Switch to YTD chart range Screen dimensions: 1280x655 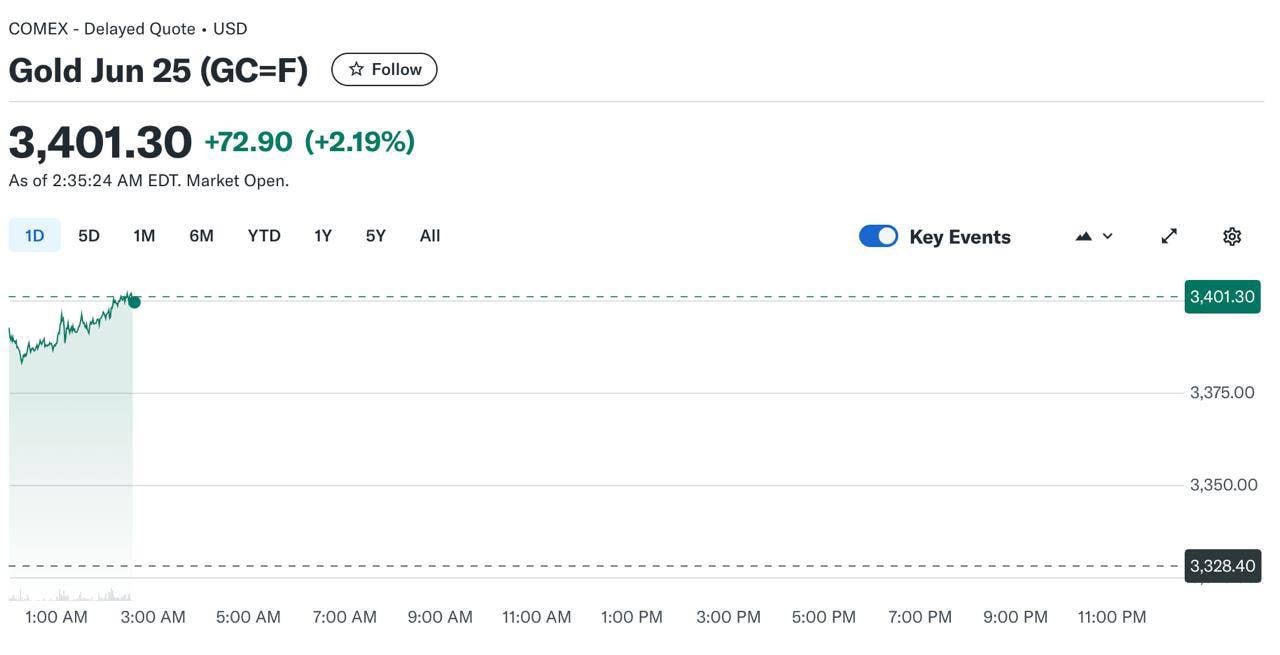tap(264, 236)
